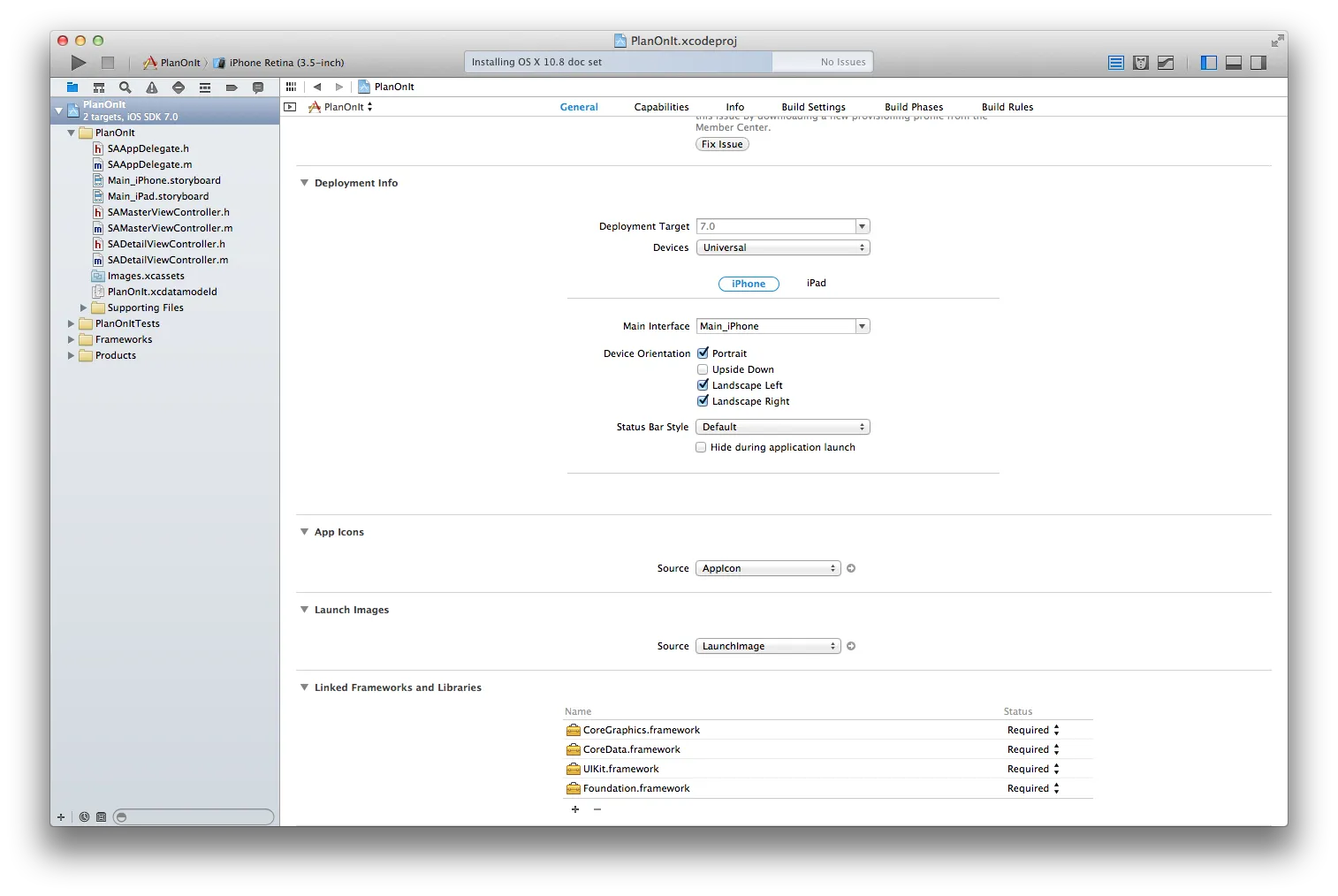This screenshot has height=896, width=1338.
Task: Click the plus button below the project navigator
Action: click(x=61, y=817)
